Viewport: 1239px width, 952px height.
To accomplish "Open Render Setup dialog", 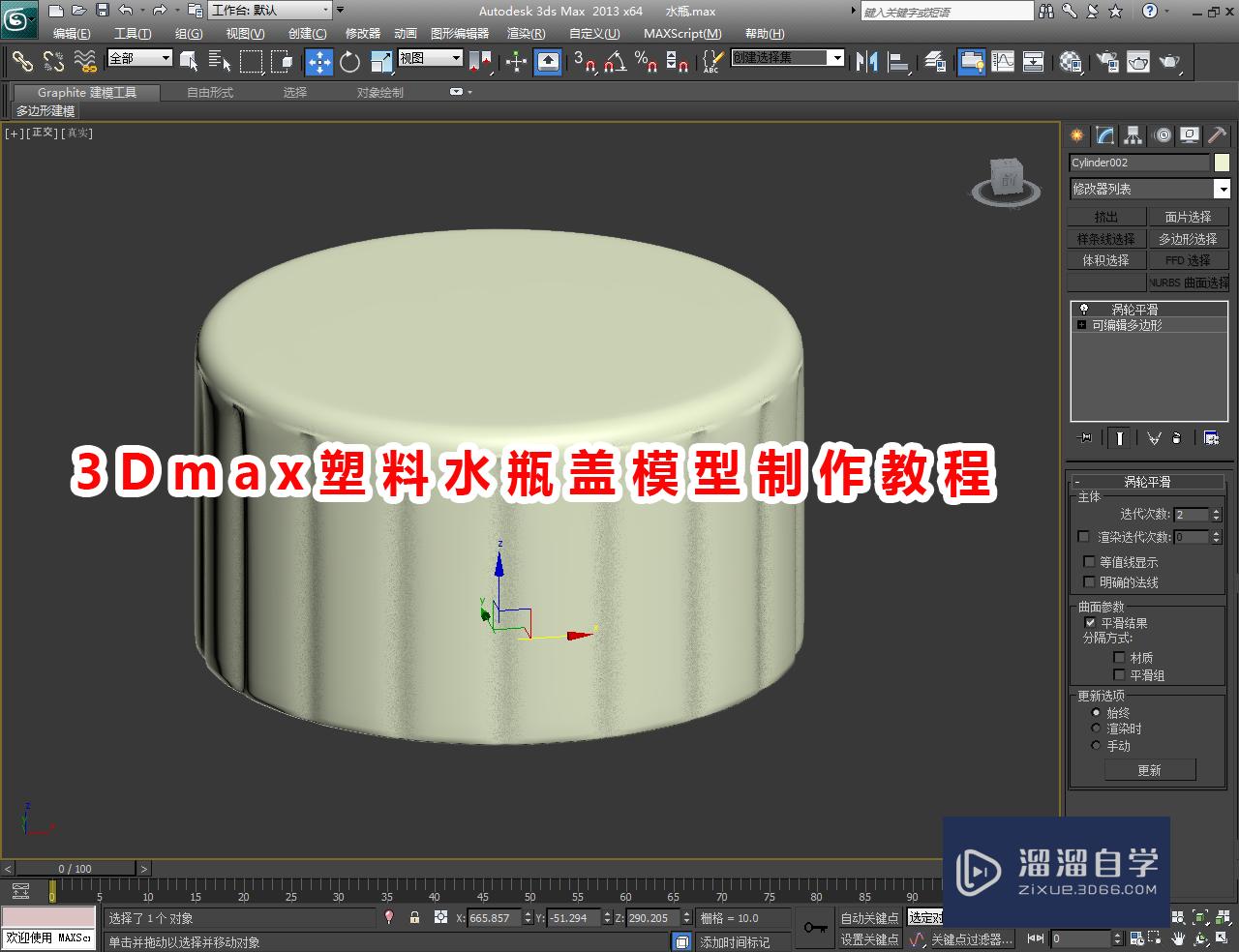I will point(1106,61).
